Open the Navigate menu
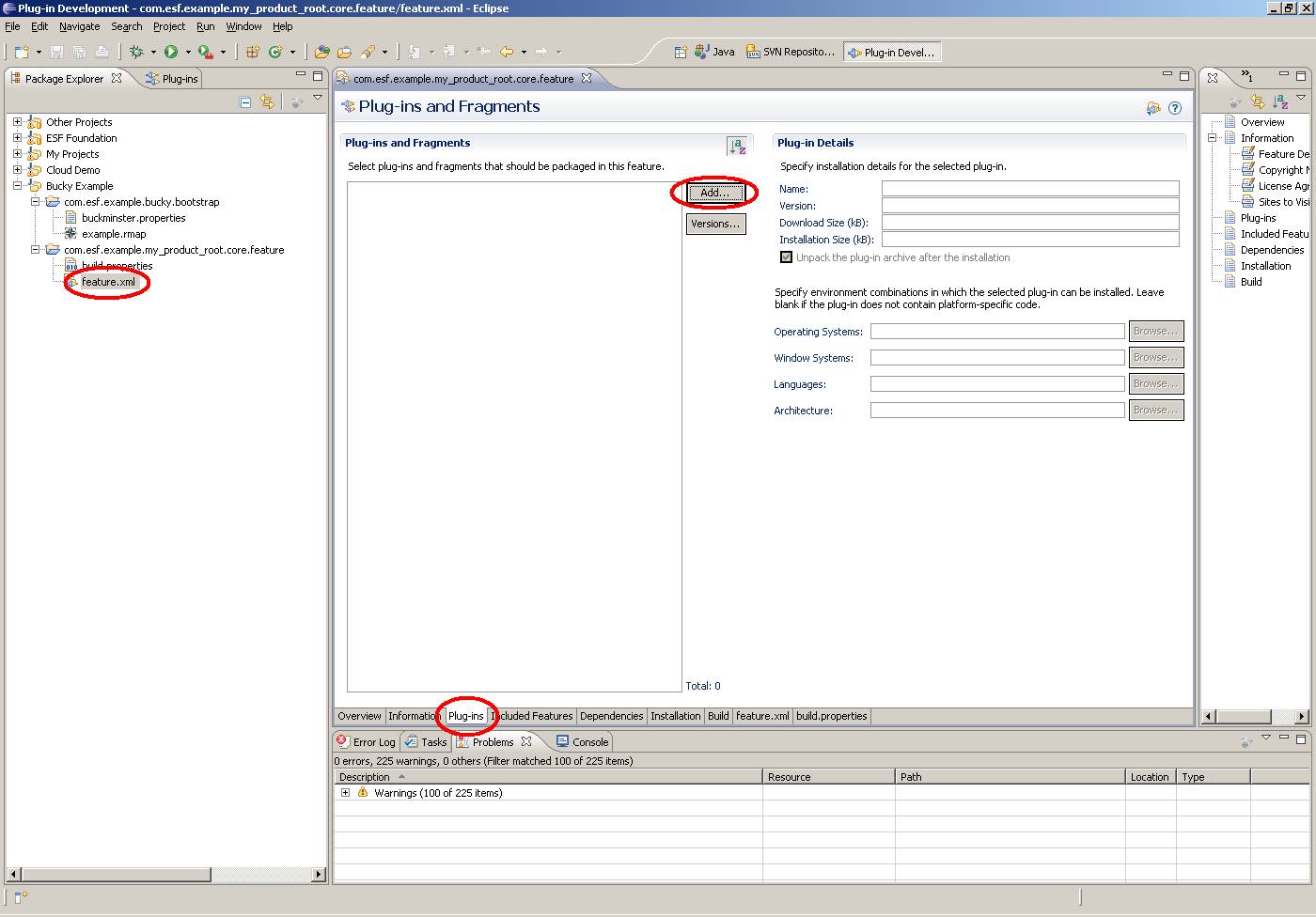This screenshot has height=917, width=1316. [80, 26]
